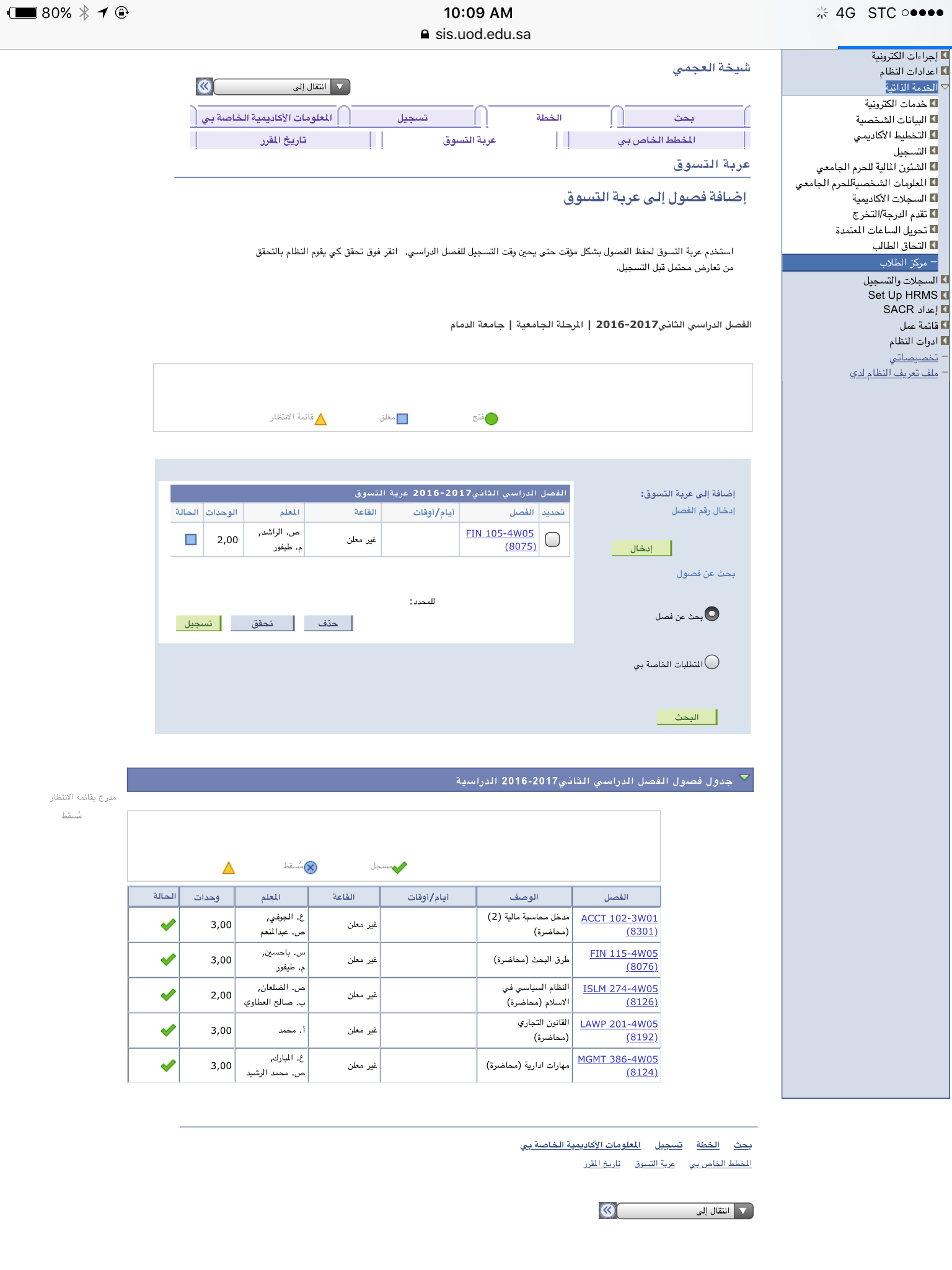Switch to the 'الخطة' tab

tap(549, 118)
